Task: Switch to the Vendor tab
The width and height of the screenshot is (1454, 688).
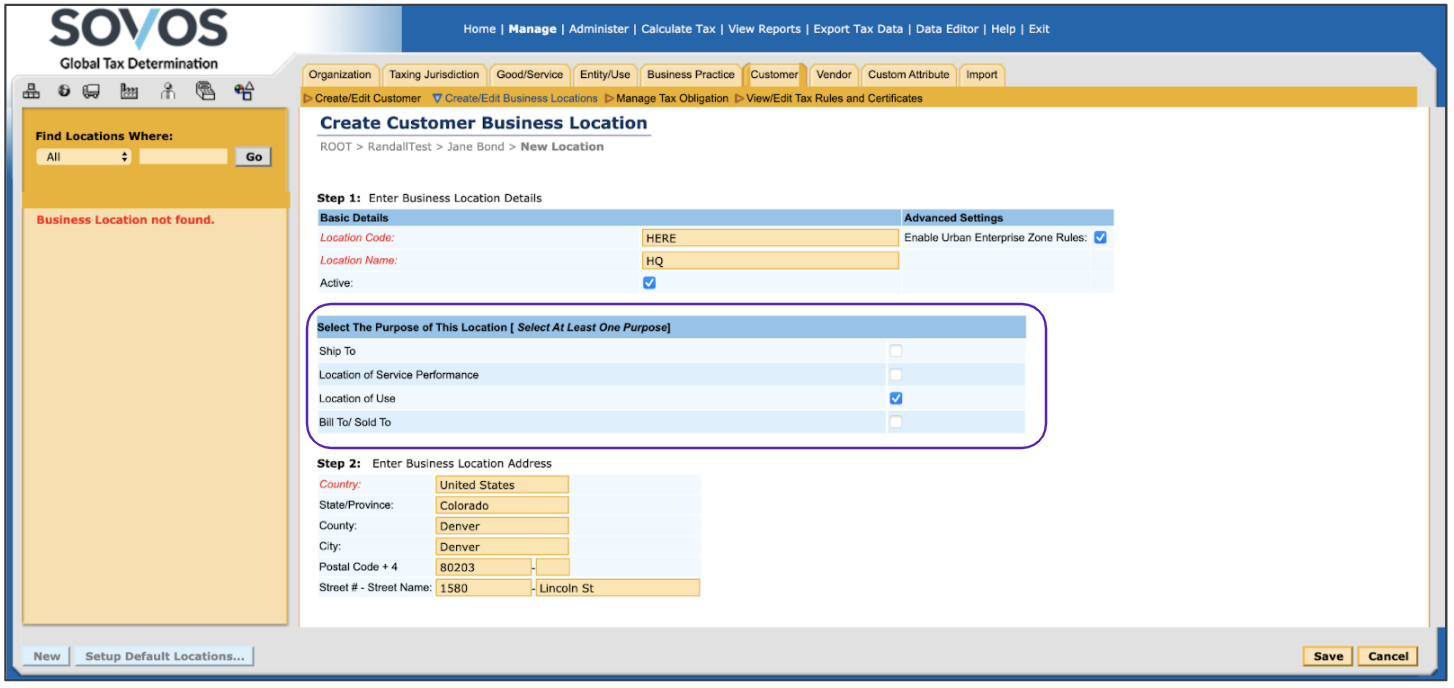Action: 833,75
